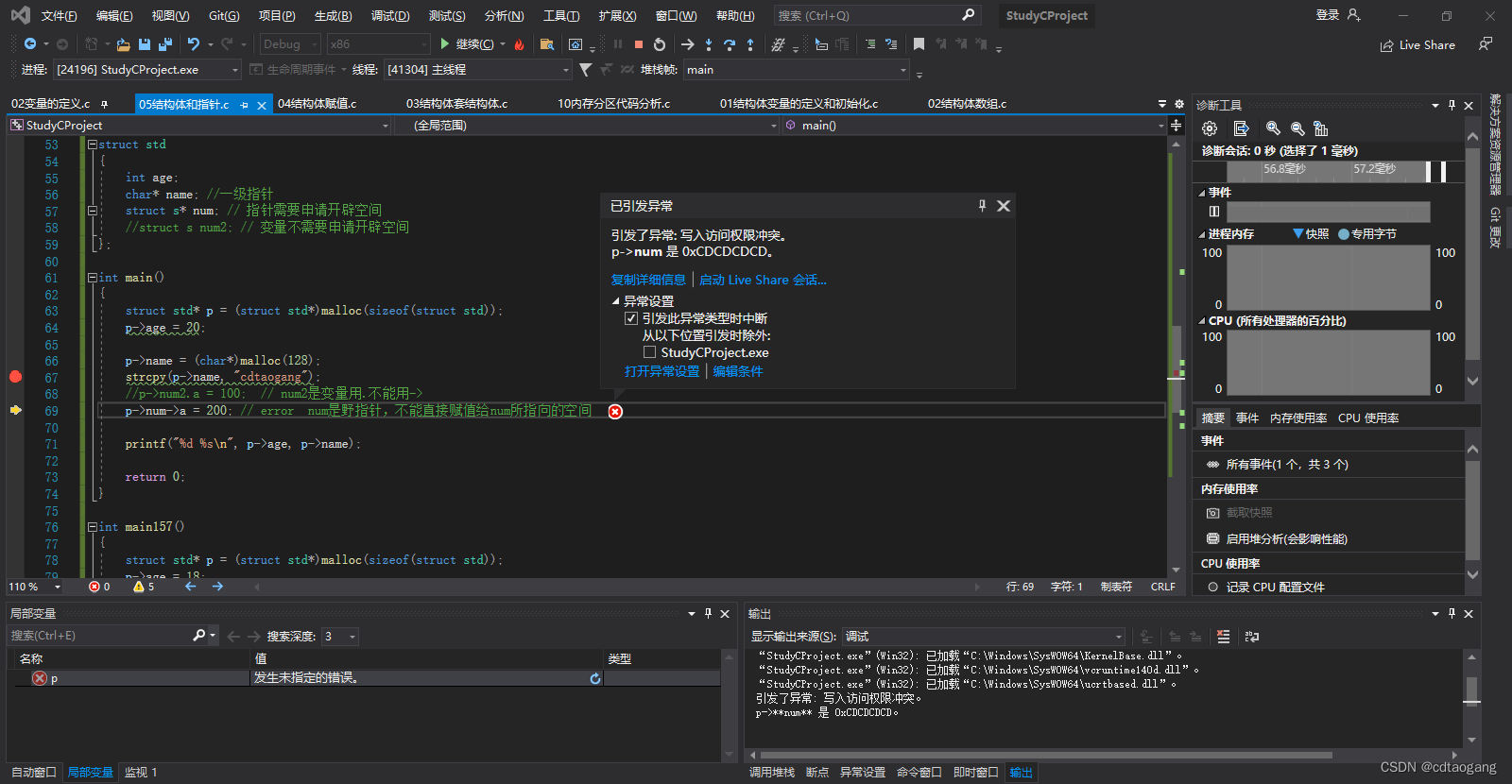Collapse the exception settings section
The width and height of the screenshot is (1512, 784).
(x=616, y=301)
